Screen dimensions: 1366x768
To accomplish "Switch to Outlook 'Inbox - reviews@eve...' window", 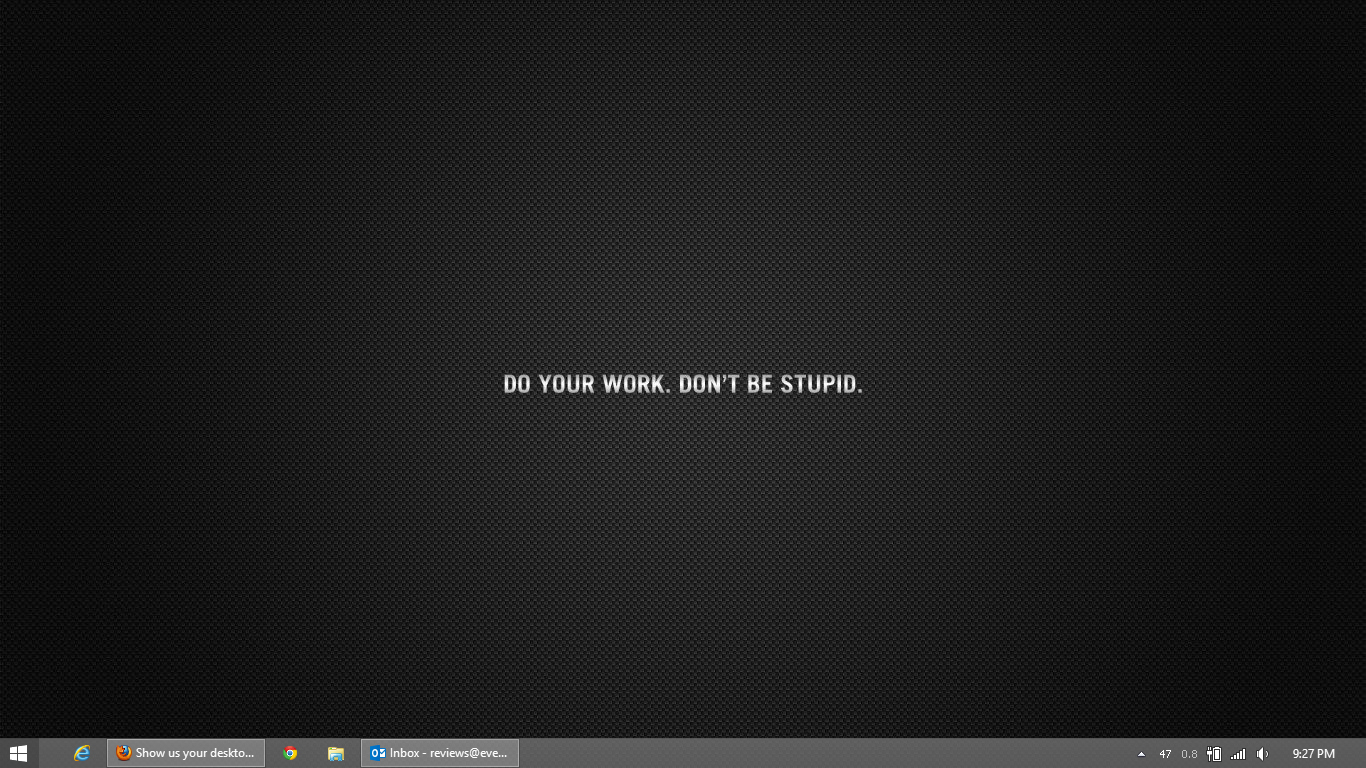I will 440,753.
